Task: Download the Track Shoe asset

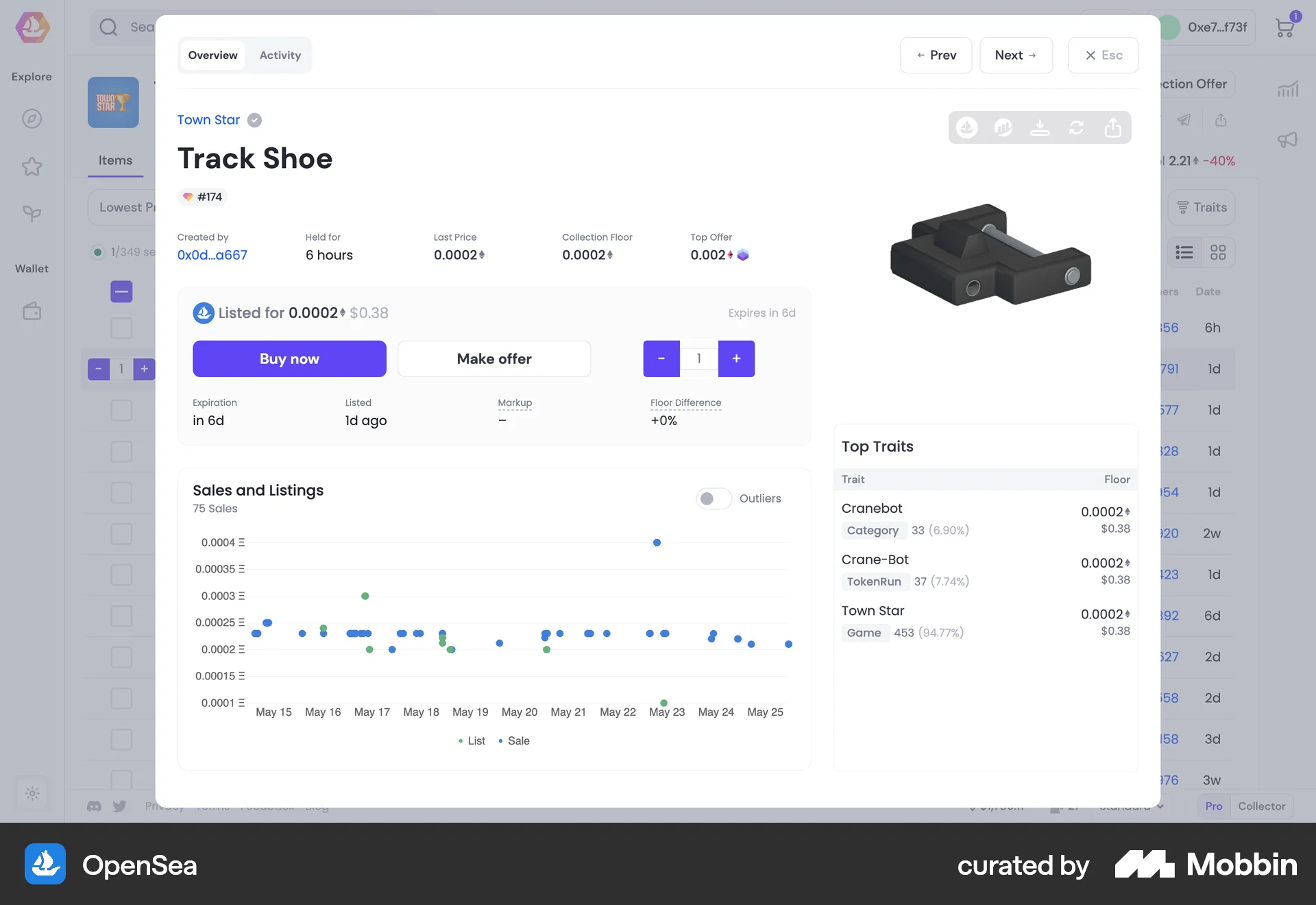Action: pyautogui.click(x=1040, y=128)
